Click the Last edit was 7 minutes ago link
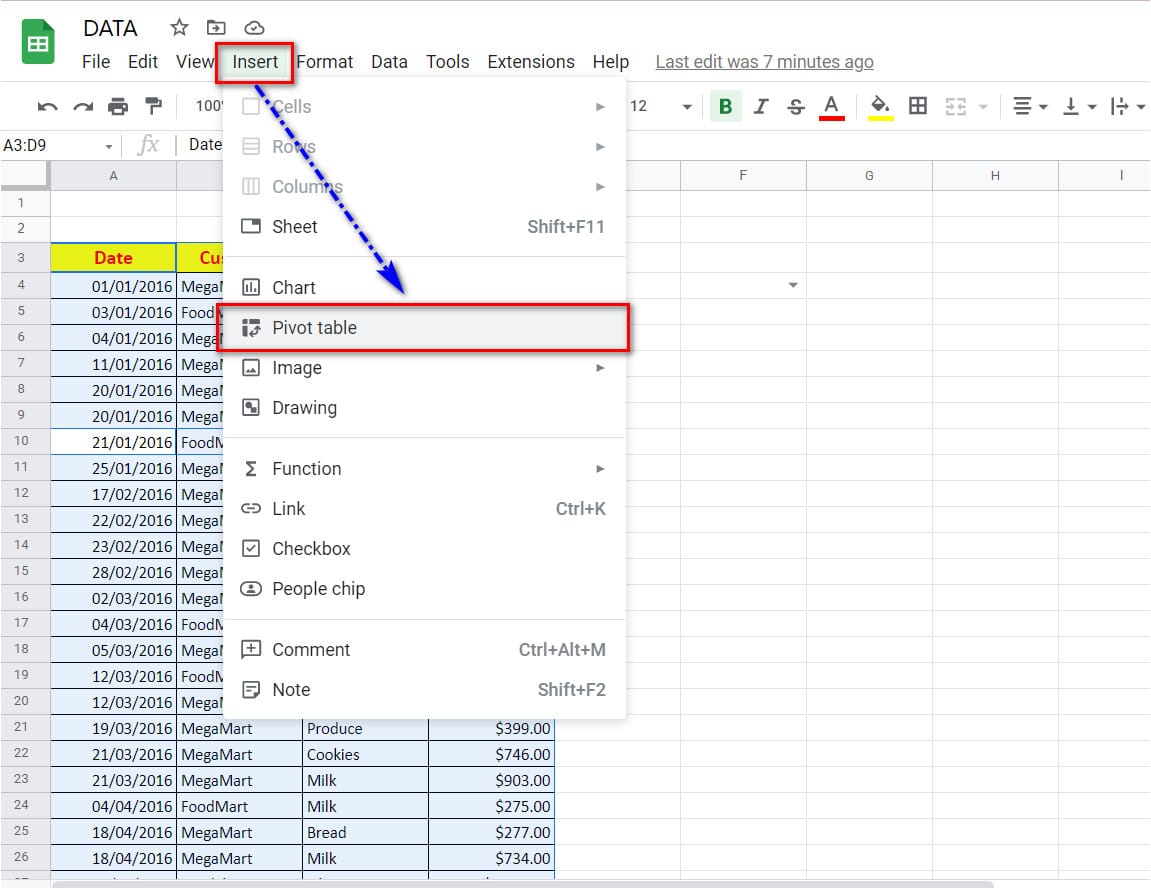The width and height of the screenshot is (1151, 888). [x=764, y=61]
